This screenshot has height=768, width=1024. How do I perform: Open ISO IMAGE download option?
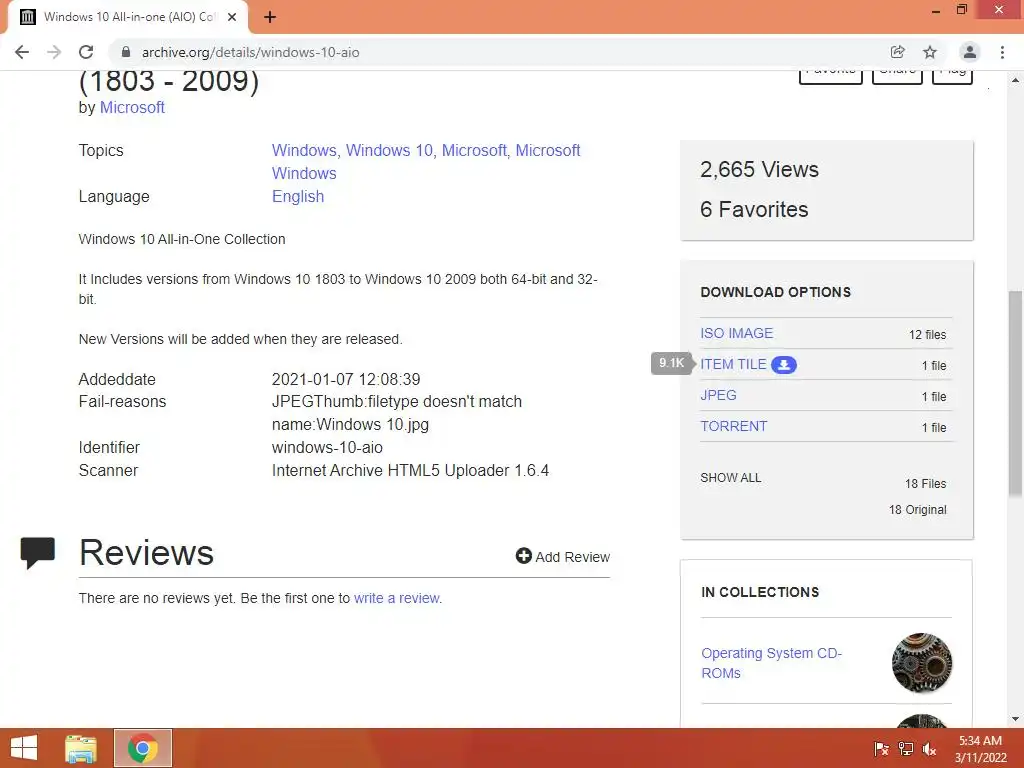(x=737, y=333)
